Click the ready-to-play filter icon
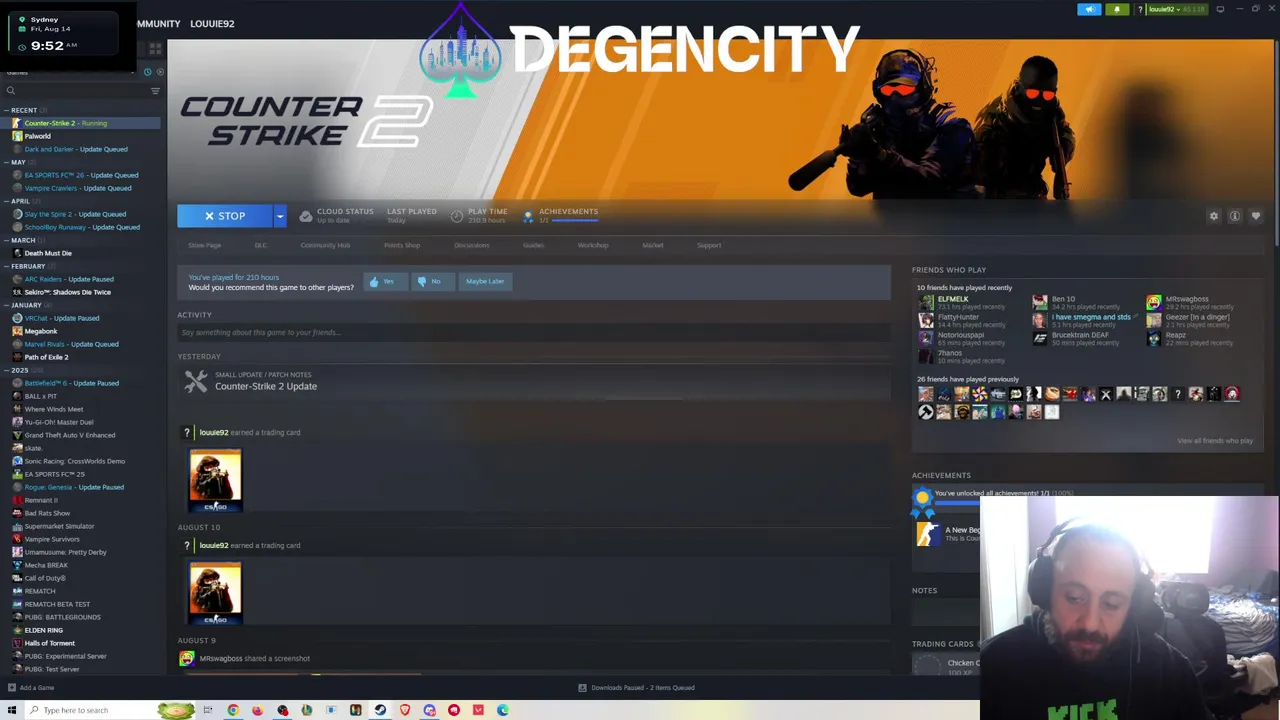 [159, 72]
